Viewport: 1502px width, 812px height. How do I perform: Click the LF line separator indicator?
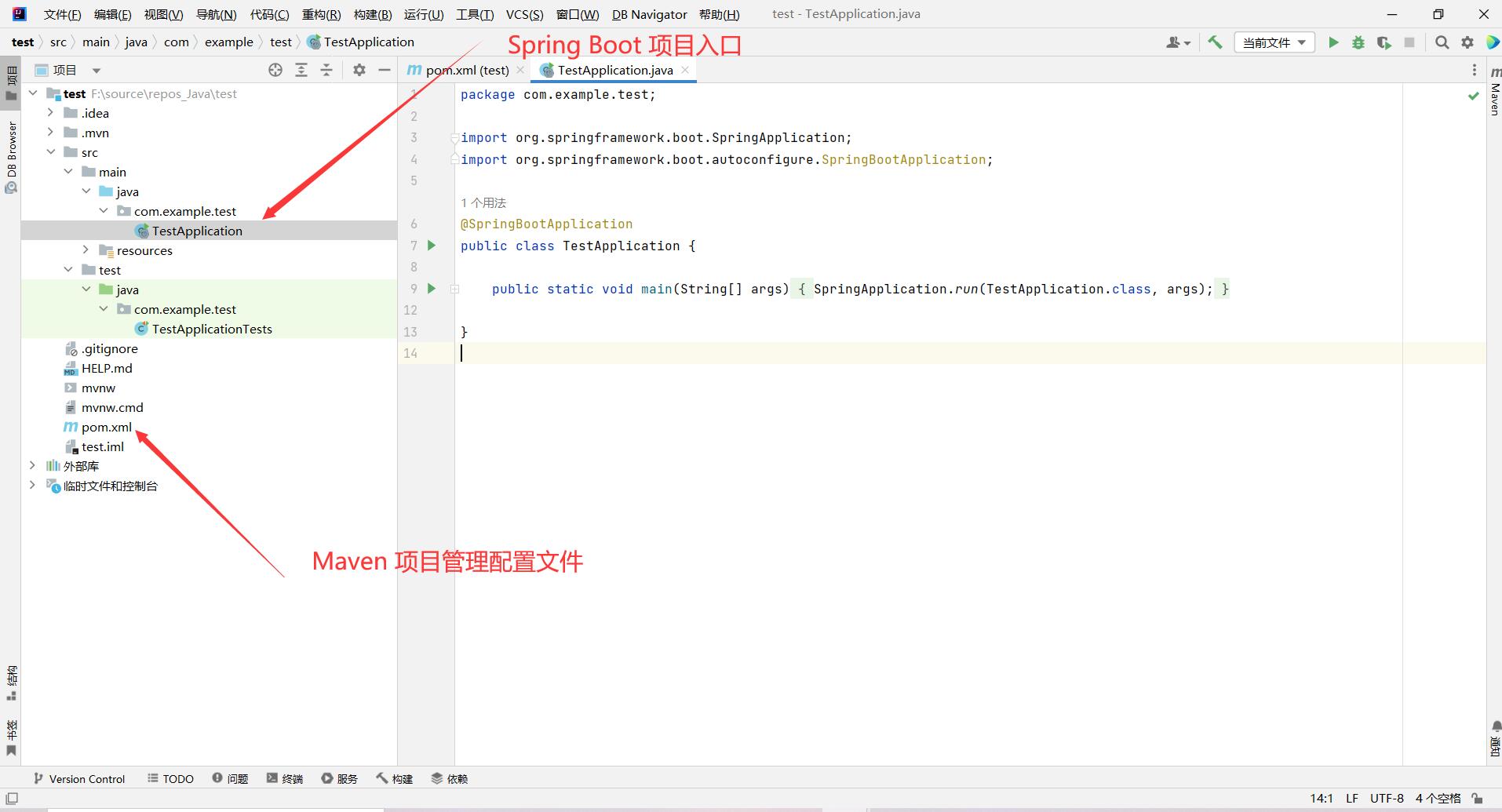[1352, 798]
